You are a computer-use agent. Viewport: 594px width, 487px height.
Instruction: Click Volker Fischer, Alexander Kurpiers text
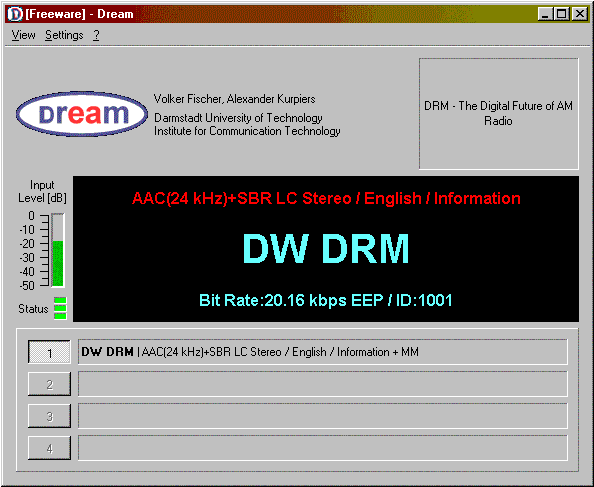[x=234, y=99]
